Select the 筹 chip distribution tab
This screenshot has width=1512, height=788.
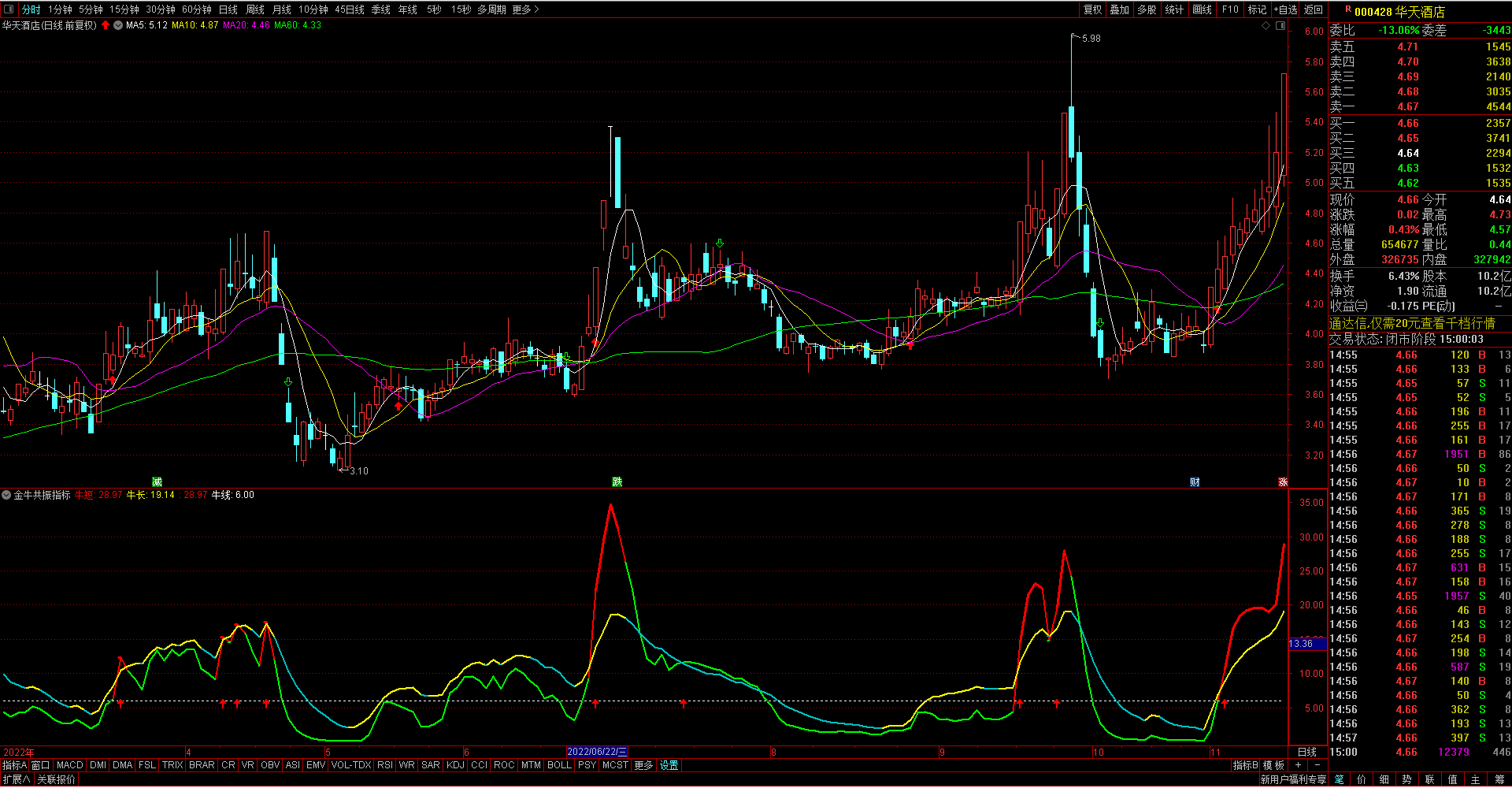pyautogui.click(x=1499, y=779)
